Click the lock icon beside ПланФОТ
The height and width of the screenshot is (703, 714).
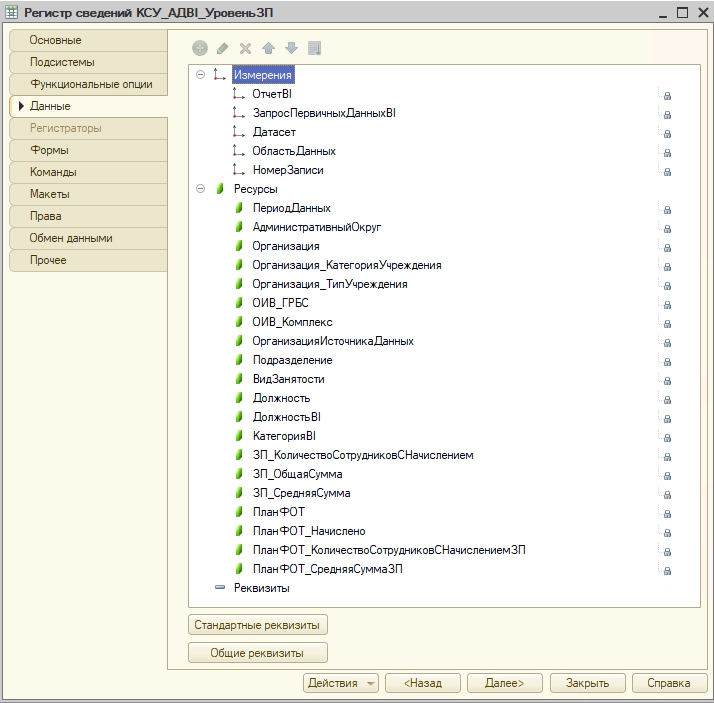(x=667, y=513)
